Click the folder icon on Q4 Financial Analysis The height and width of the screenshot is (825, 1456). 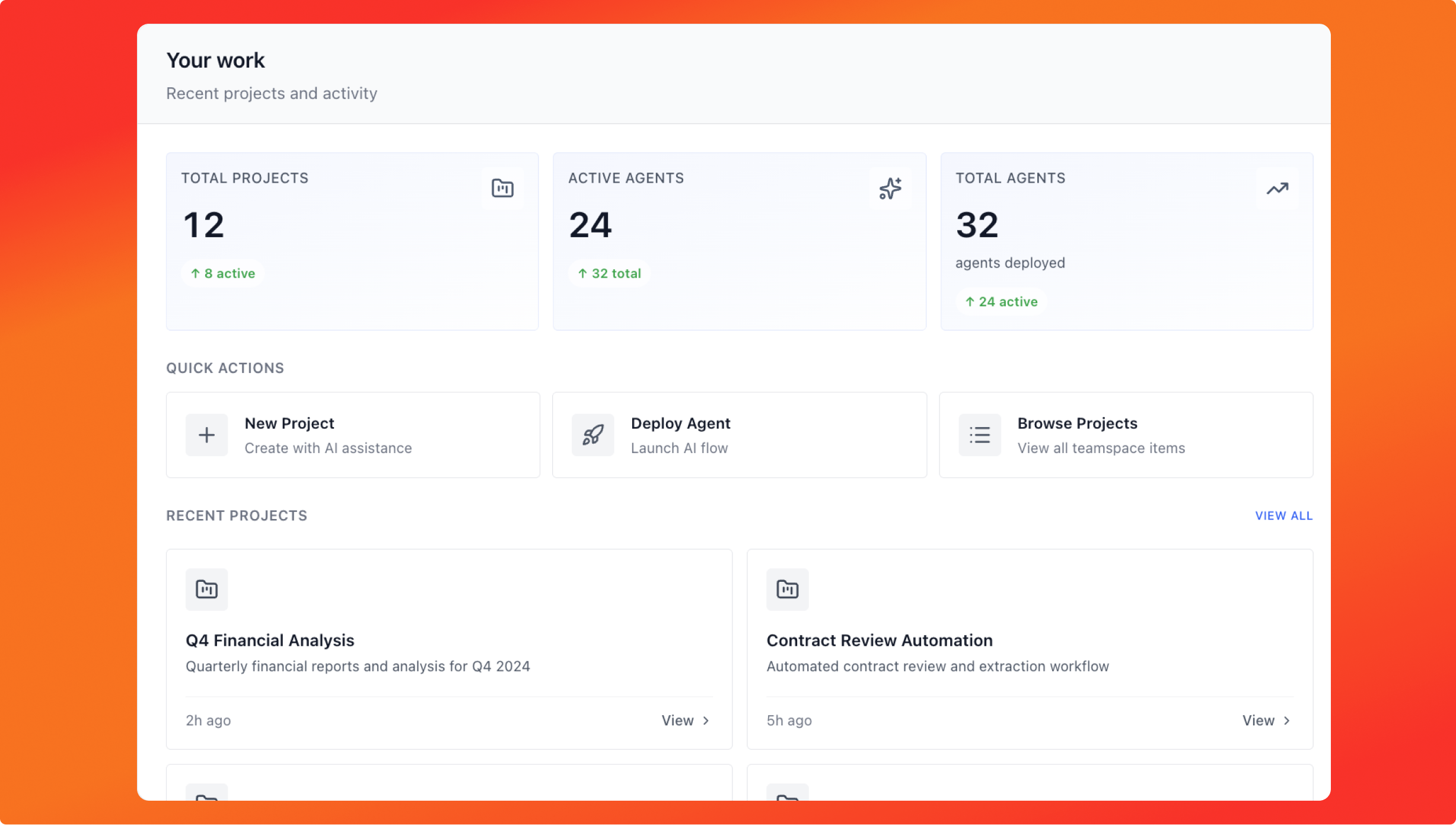point(206,589)
